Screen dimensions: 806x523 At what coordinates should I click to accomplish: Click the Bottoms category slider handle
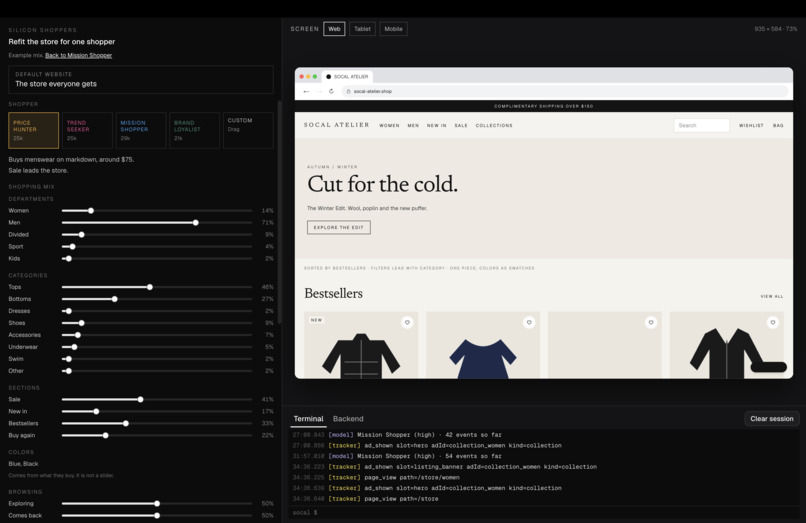click(x=115, y=299)
